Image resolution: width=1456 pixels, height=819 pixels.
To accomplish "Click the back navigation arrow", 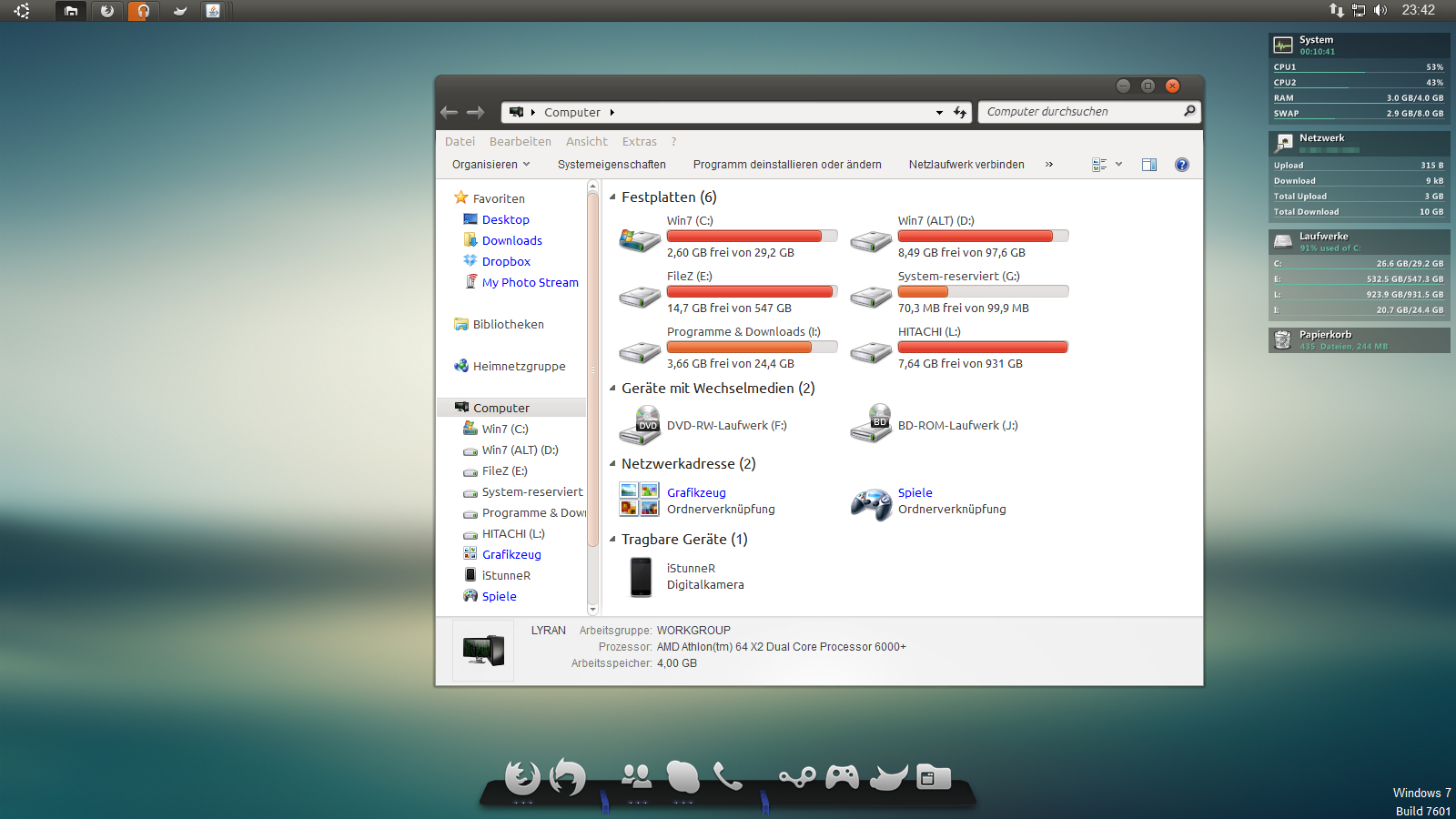I will (449, 112).
